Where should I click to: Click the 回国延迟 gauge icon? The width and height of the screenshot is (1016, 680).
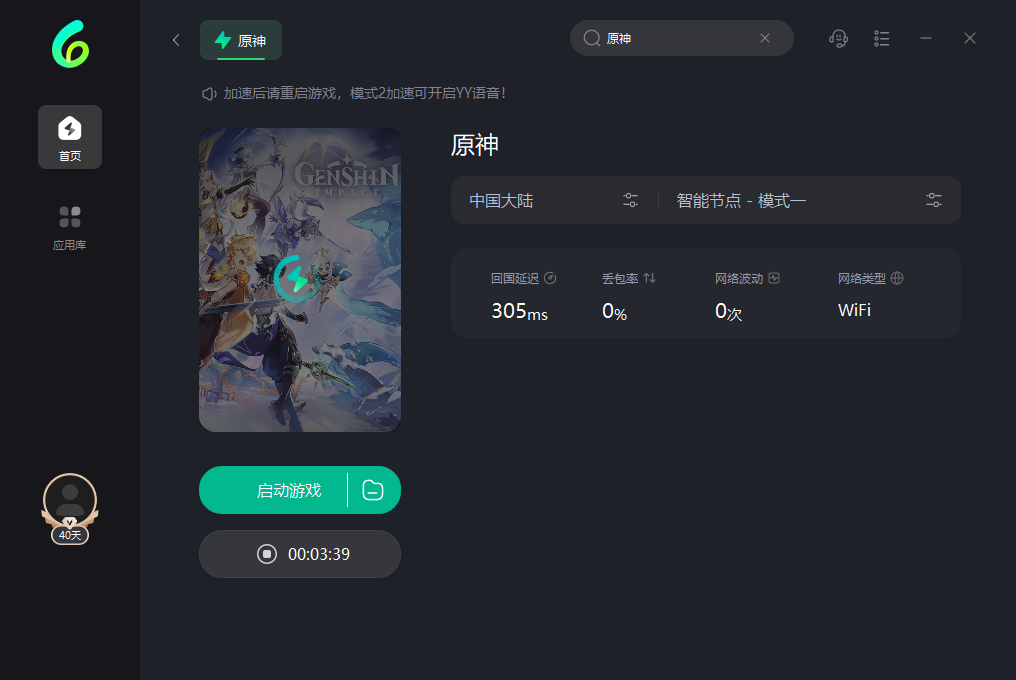tap(550, 278)
